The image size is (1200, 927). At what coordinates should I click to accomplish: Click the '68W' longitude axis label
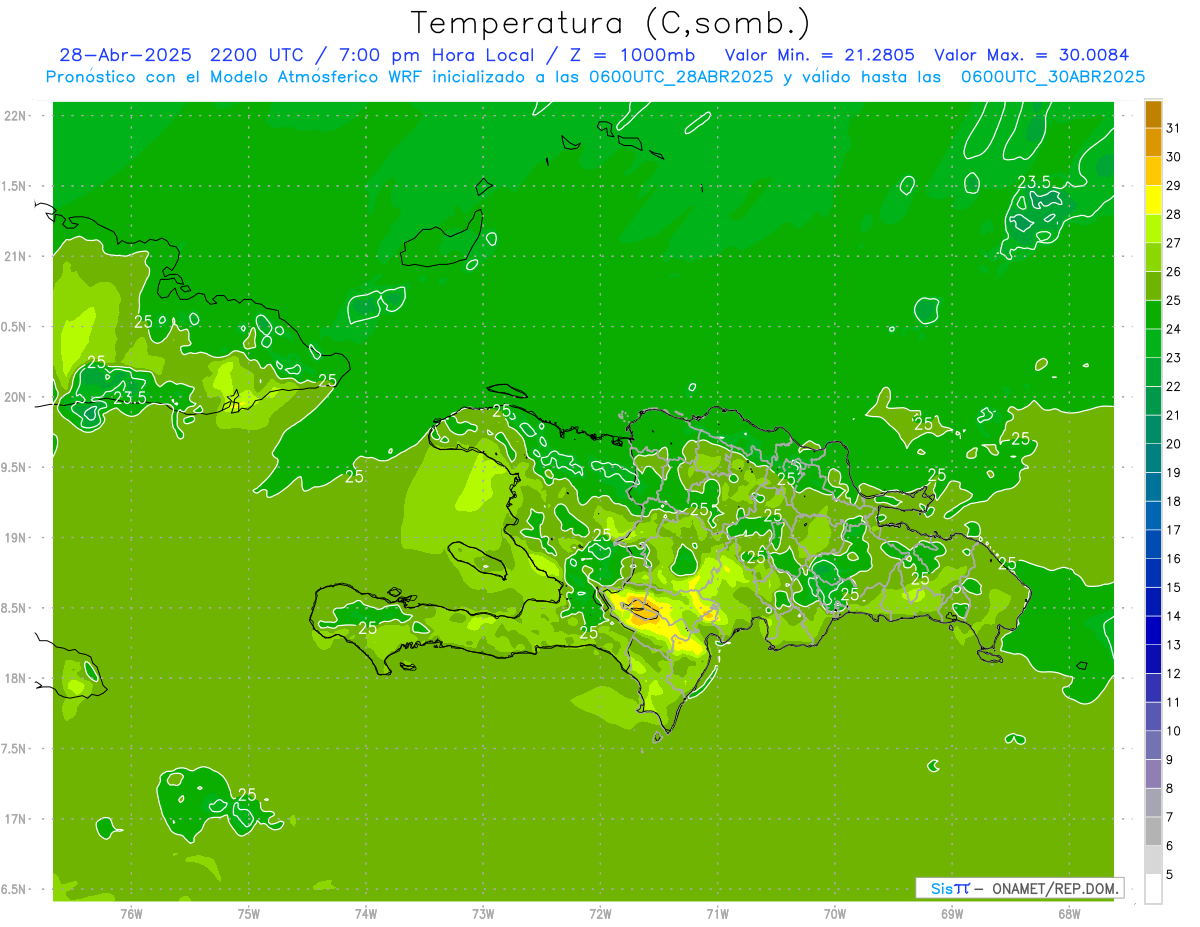(x=1068, y=913)
